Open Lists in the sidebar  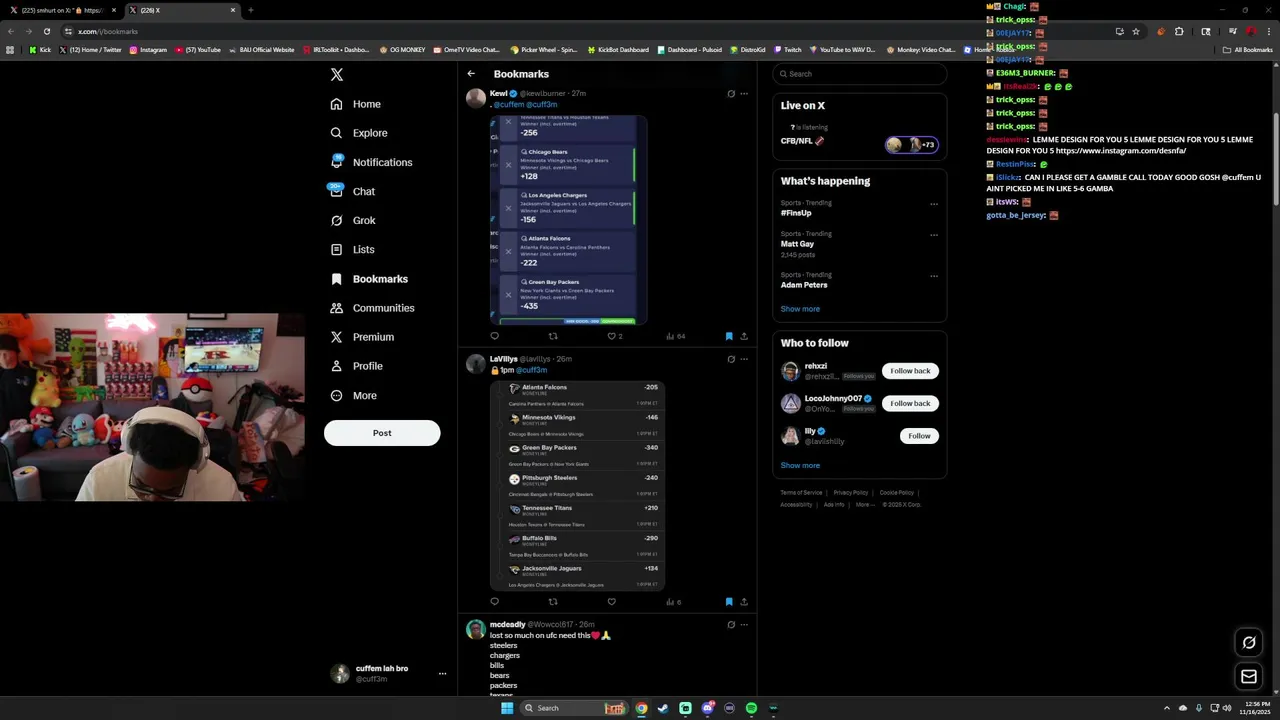click(352, 249)
